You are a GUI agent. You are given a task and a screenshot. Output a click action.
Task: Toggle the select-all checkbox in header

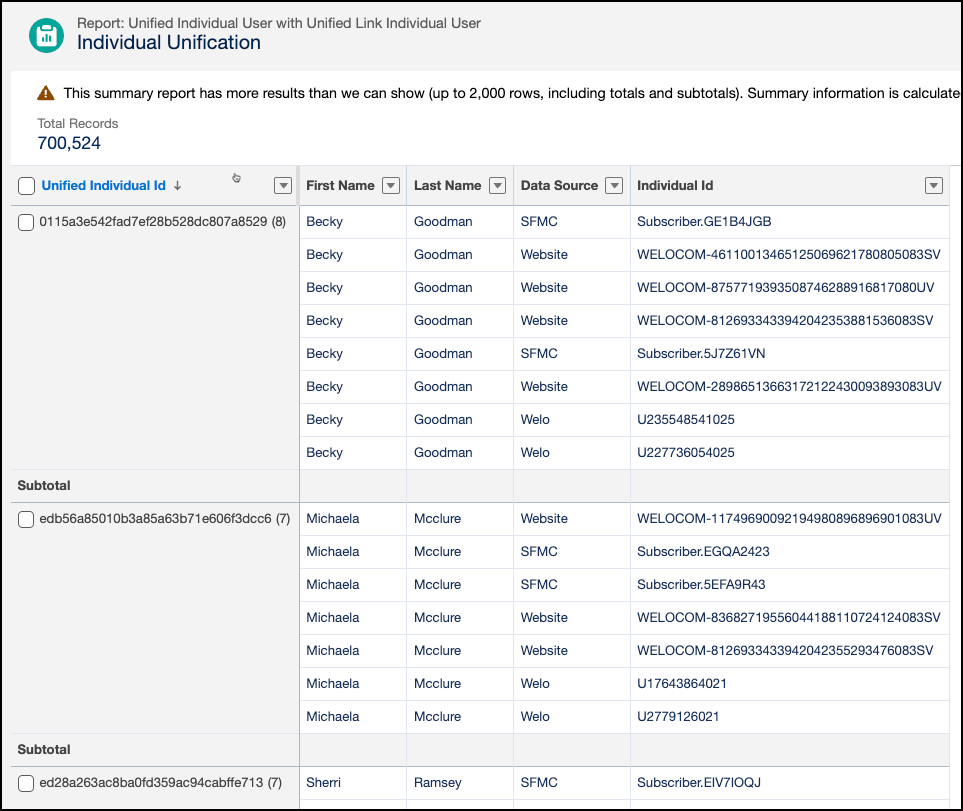click(x=27, y=186)
